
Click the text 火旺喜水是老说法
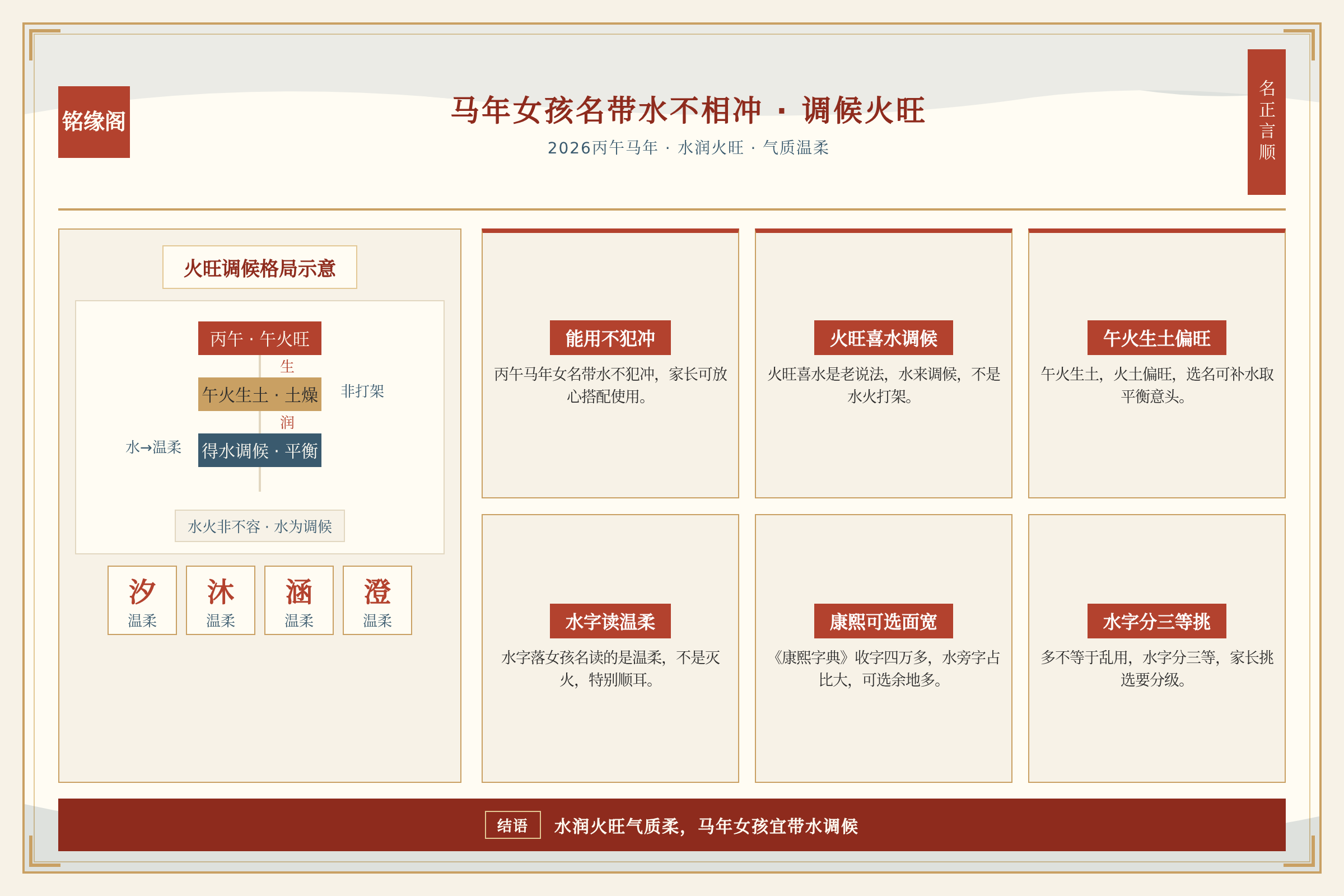pos(825,374)
